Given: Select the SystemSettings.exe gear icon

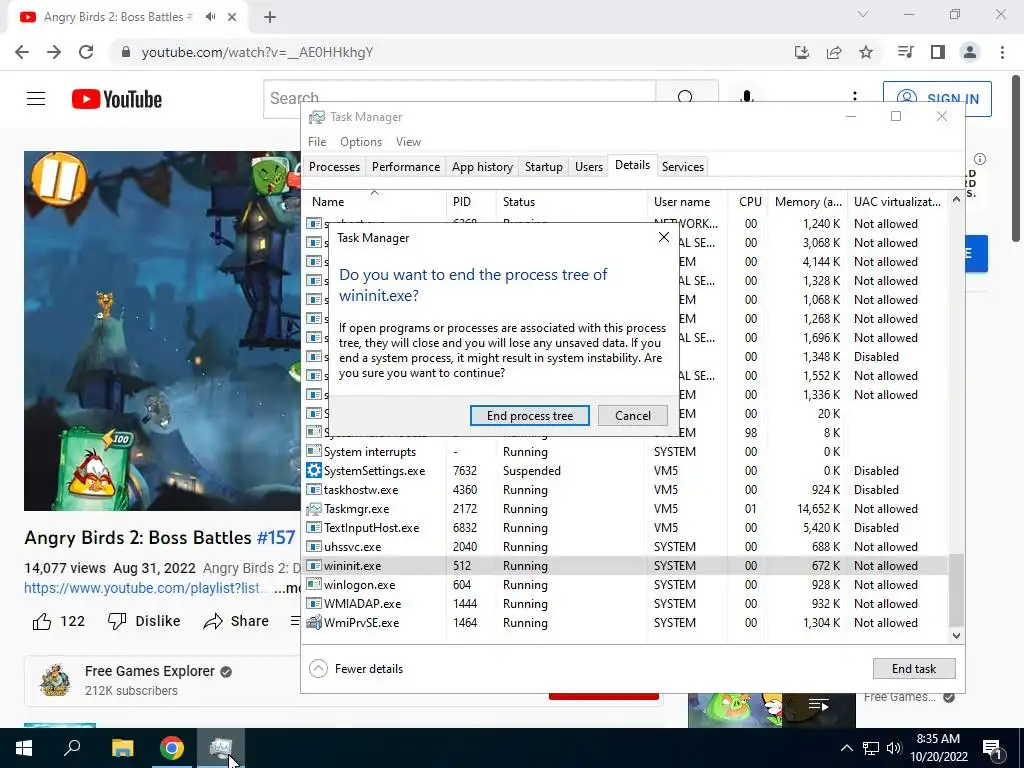Looking at the screenshot, I should coord(313,470).
